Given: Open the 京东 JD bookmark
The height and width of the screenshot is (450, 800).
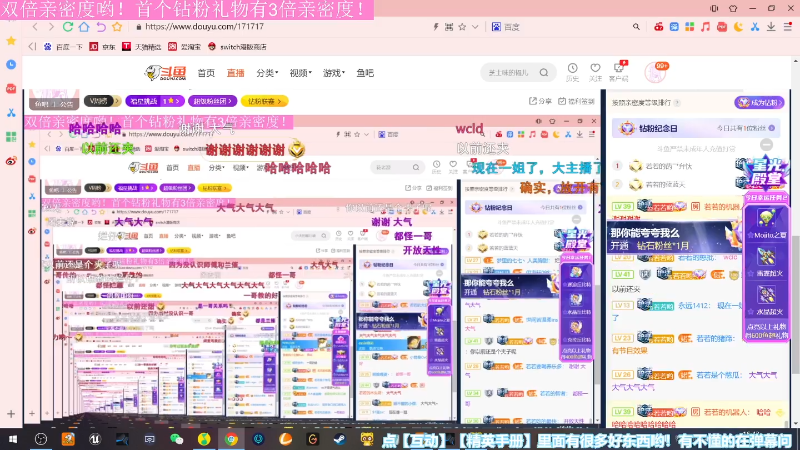Looking at the screenshot, I should 103,46.
